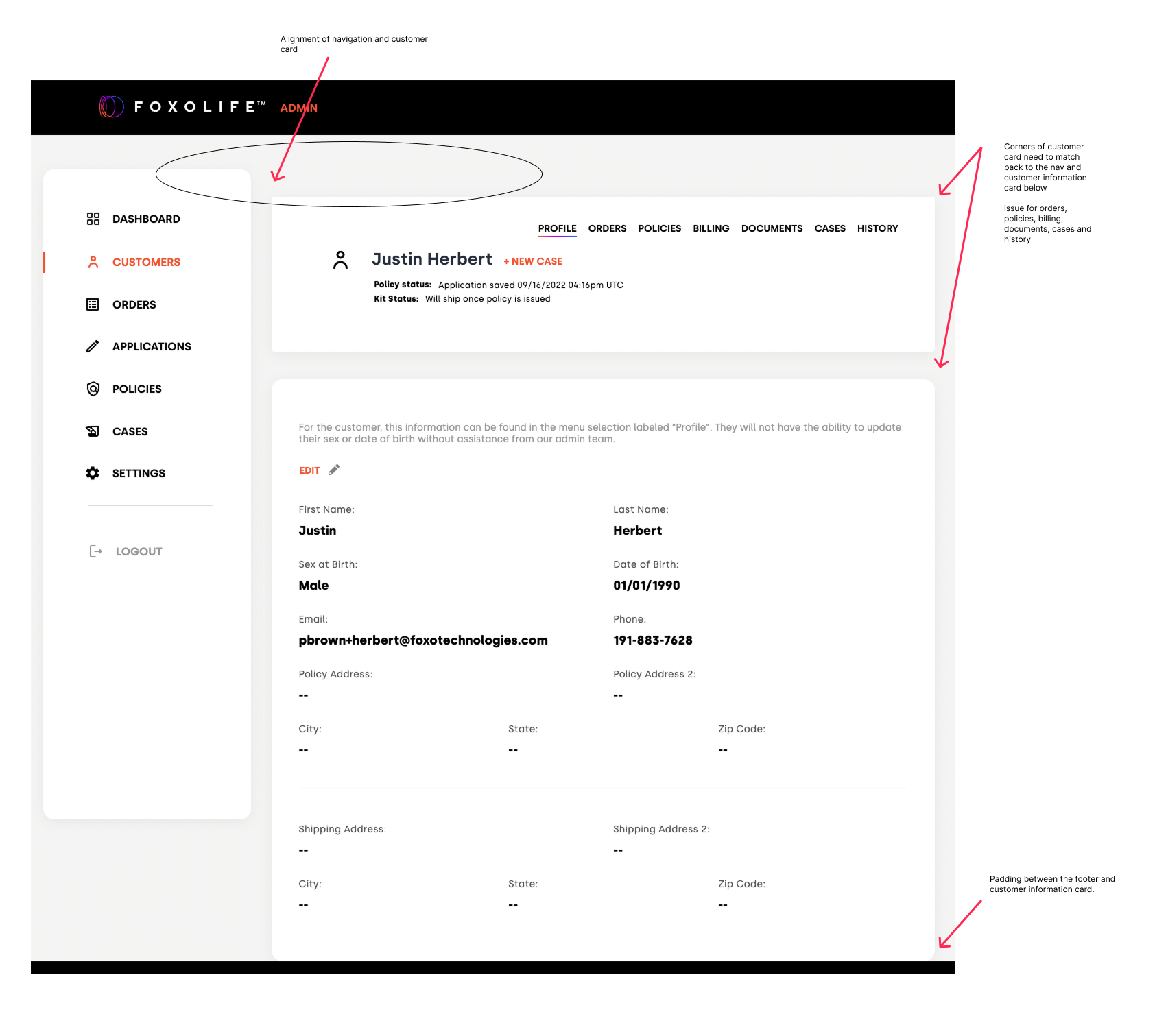This screenshot has width=1155, height=1036.
Task: Click the Customers person icon in sidebar
Action: click(x=93, y=262)
